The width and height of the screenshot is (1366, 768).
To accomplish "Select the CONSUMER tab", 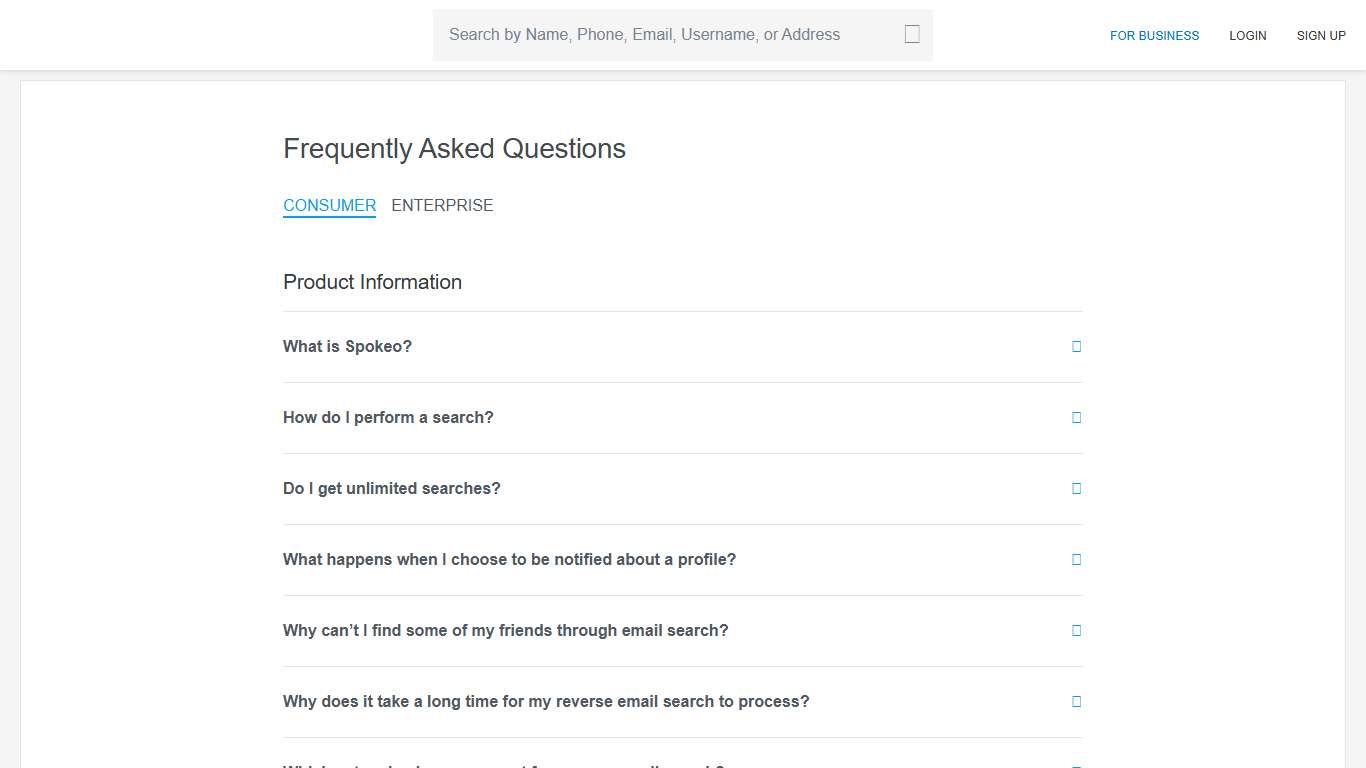I will click(329, 205).
